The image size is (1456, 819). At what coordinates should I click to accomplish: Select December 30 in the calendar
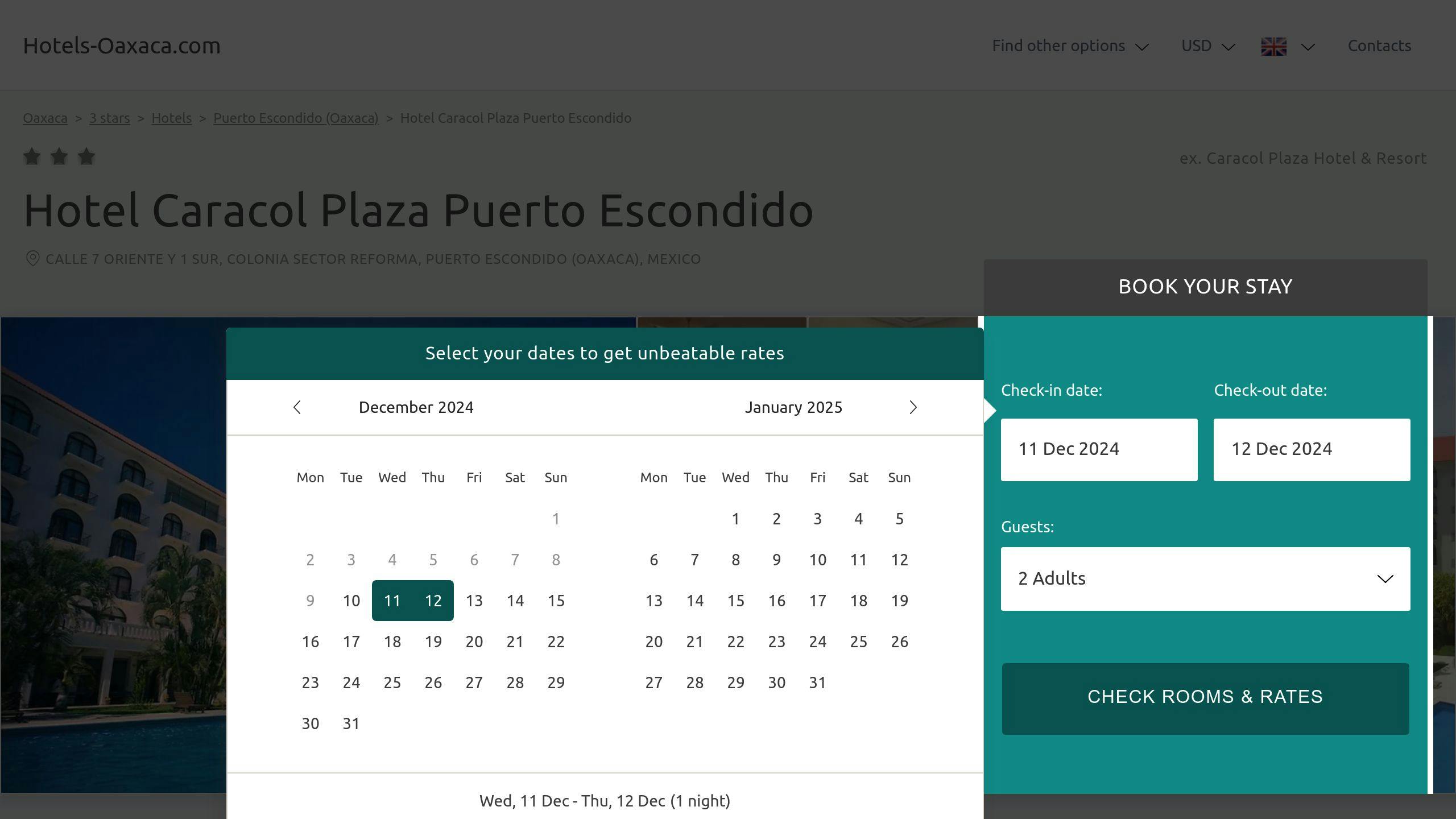(310, 723)
